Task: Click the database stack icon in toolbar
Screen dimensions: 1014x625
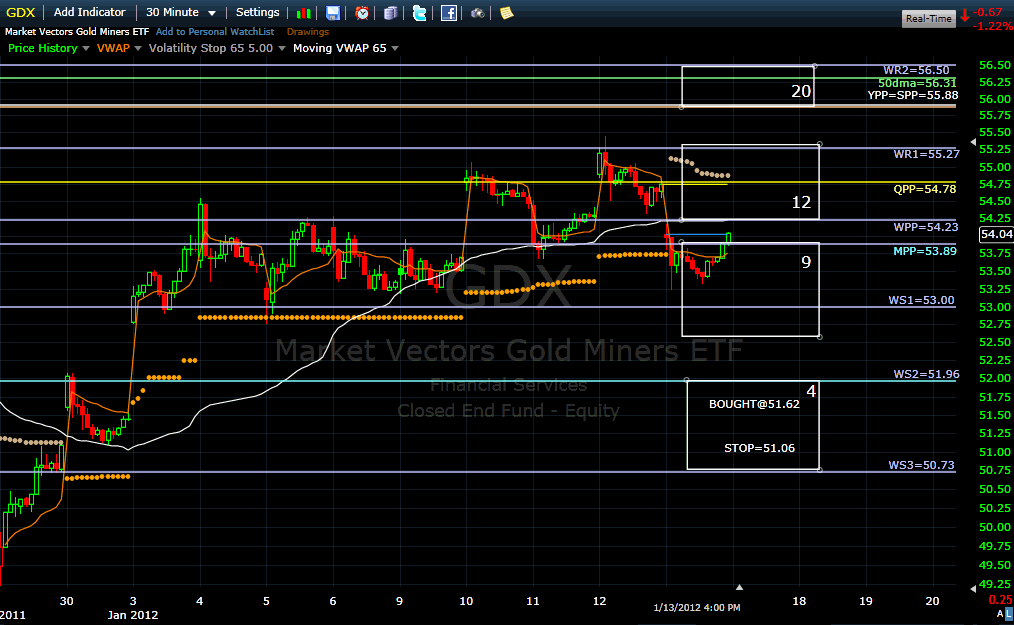Action: [x=391, y=13]
